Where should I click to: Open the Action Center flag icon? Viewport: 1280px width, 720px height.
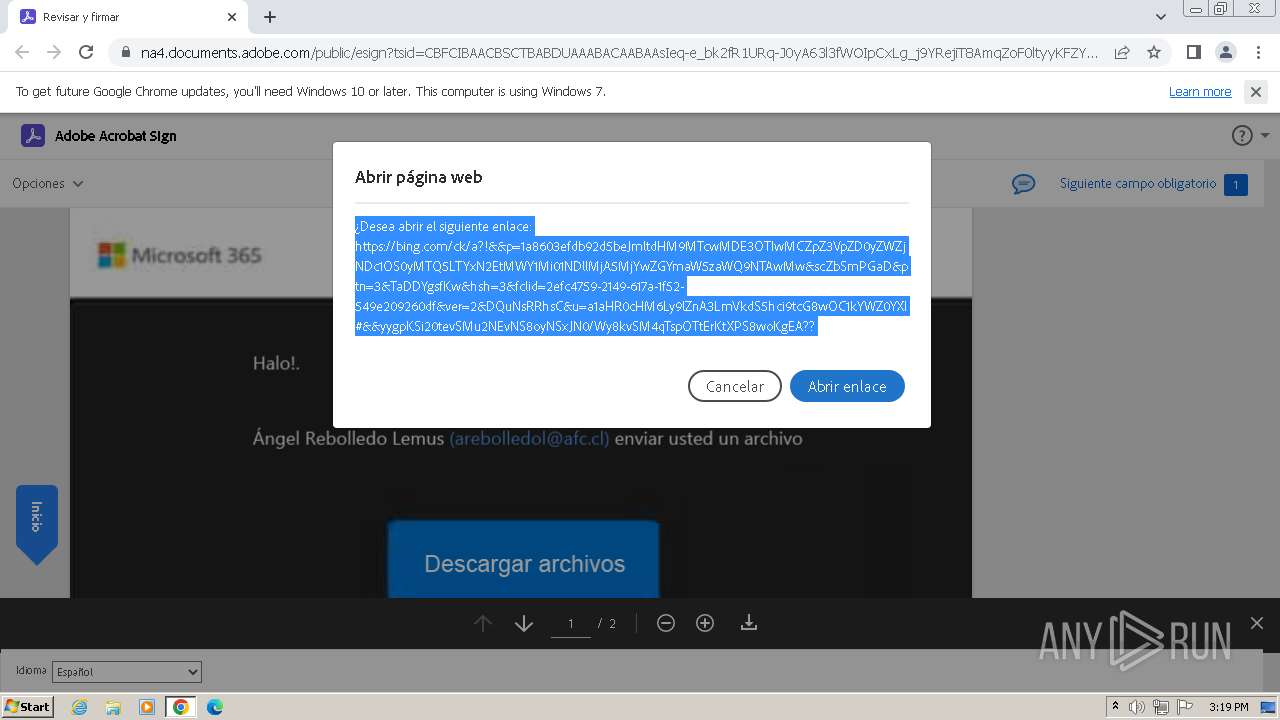coord(1185,707)
